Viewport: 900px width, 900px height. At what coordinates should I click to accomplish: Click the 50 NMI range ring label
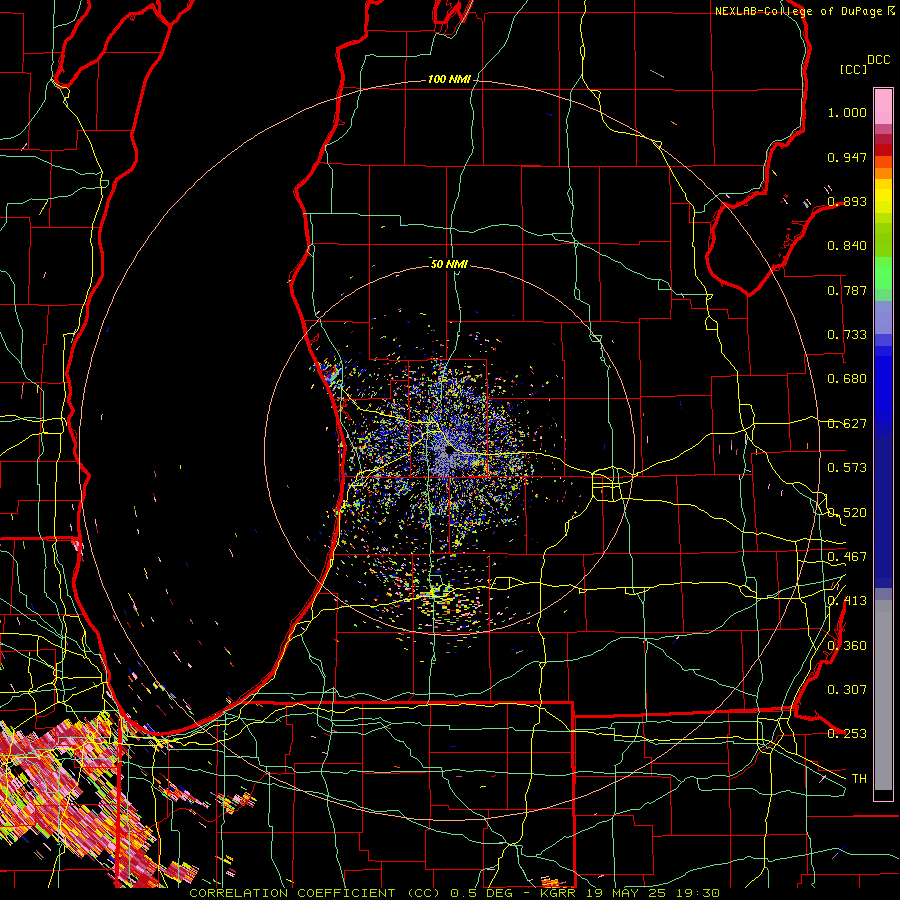(449, 264)
